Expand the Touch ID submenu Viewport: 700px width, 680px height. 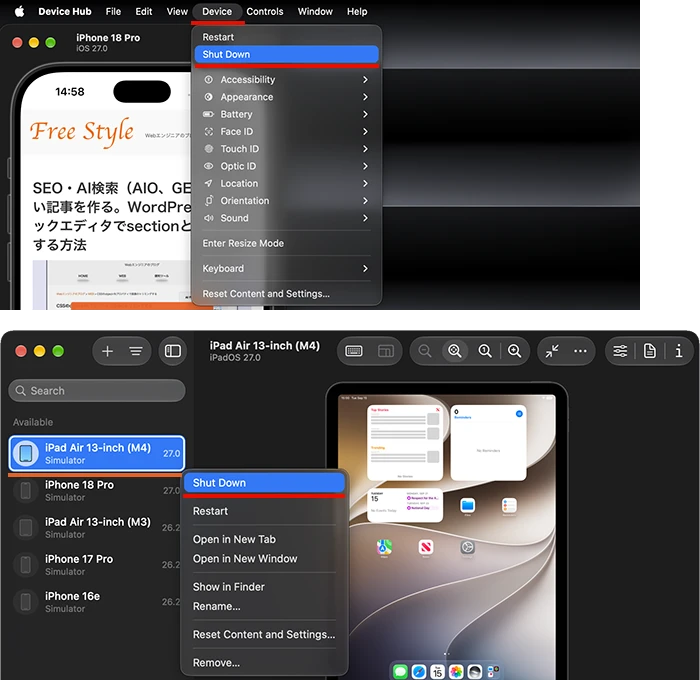[287, 149]
